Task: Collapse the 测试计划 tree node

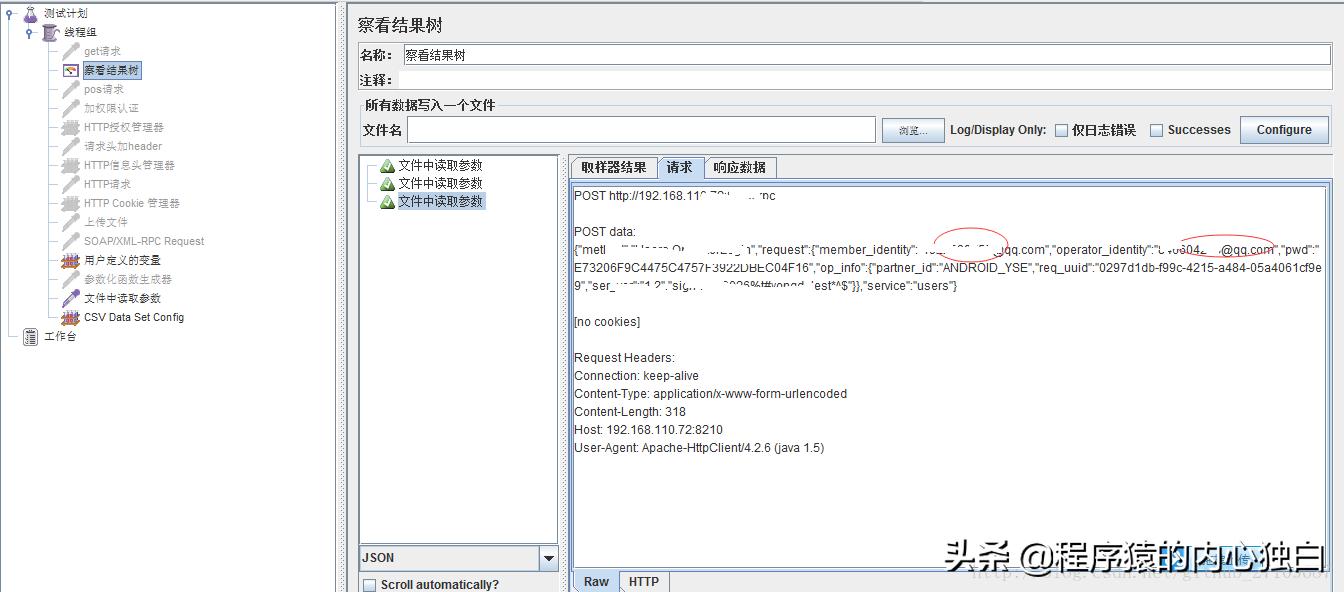Action: [x=8, y=13]
